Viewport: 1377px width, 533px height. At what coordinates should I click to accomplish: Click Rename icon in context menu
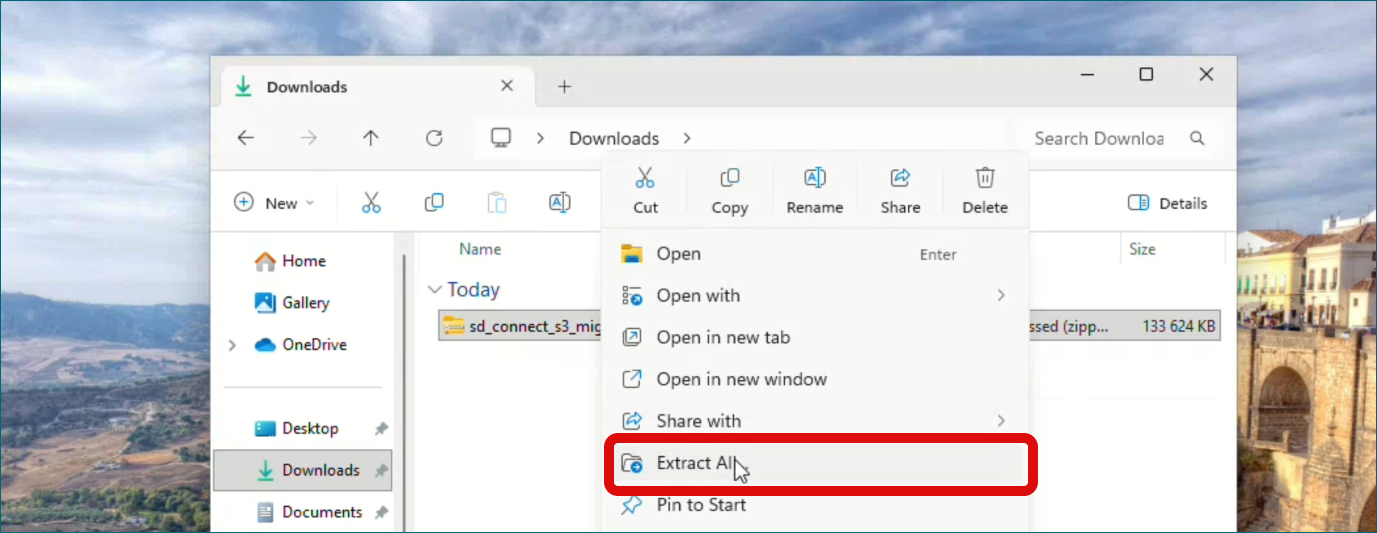coord(815,179)
